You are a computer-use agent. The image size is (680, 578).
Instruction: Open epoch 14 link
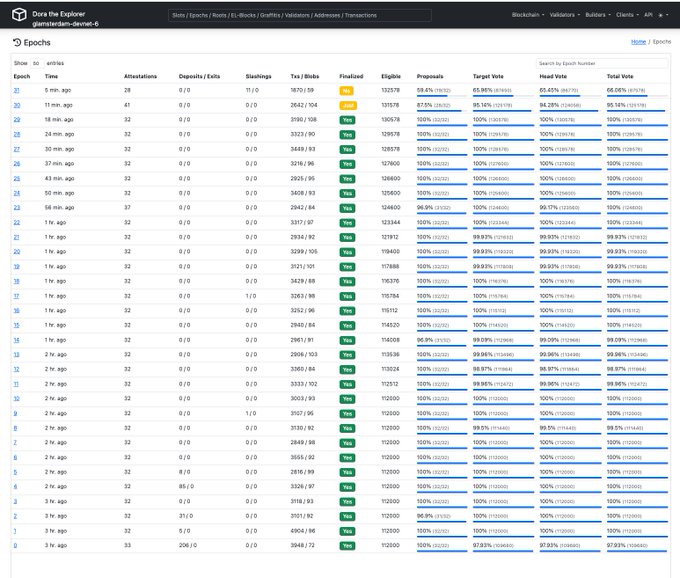pos(16,340)
